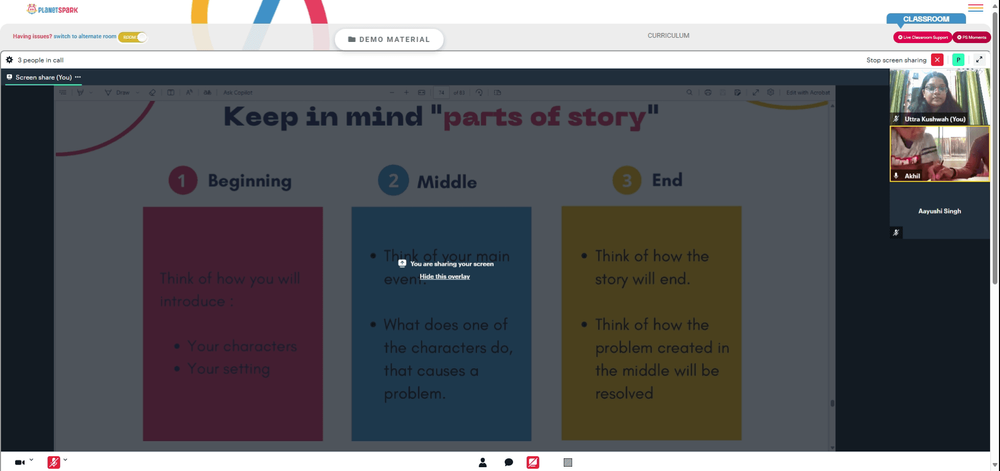This screenshot has height=471, width=1000.
Task: Open PDF viewer settings gear
Action: coord(770,92)
